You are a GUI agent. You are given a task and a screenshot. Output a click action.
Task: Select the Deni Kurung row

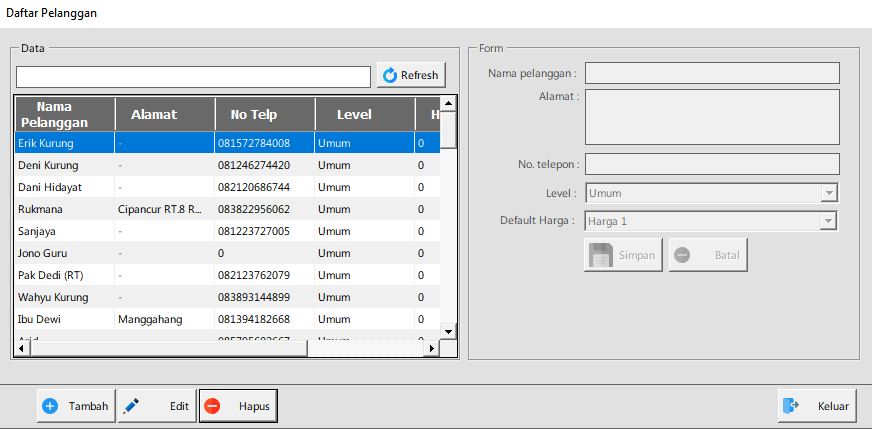coord(227,165)
